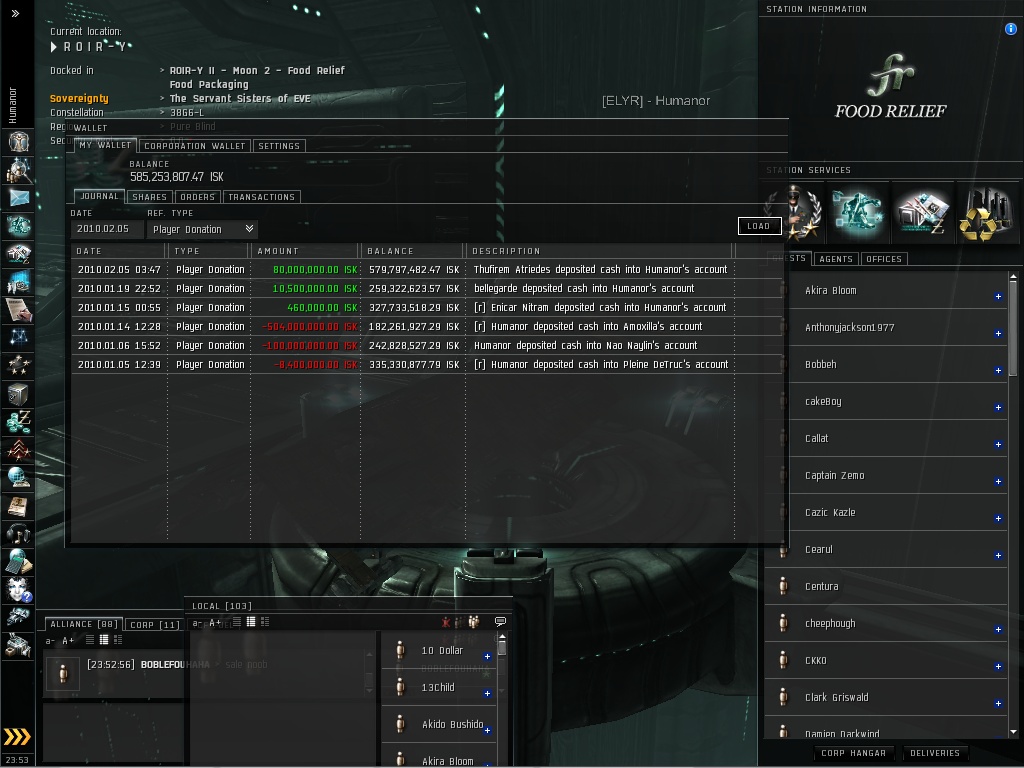Open the Corporation five-stars icon

pos(18,366)
